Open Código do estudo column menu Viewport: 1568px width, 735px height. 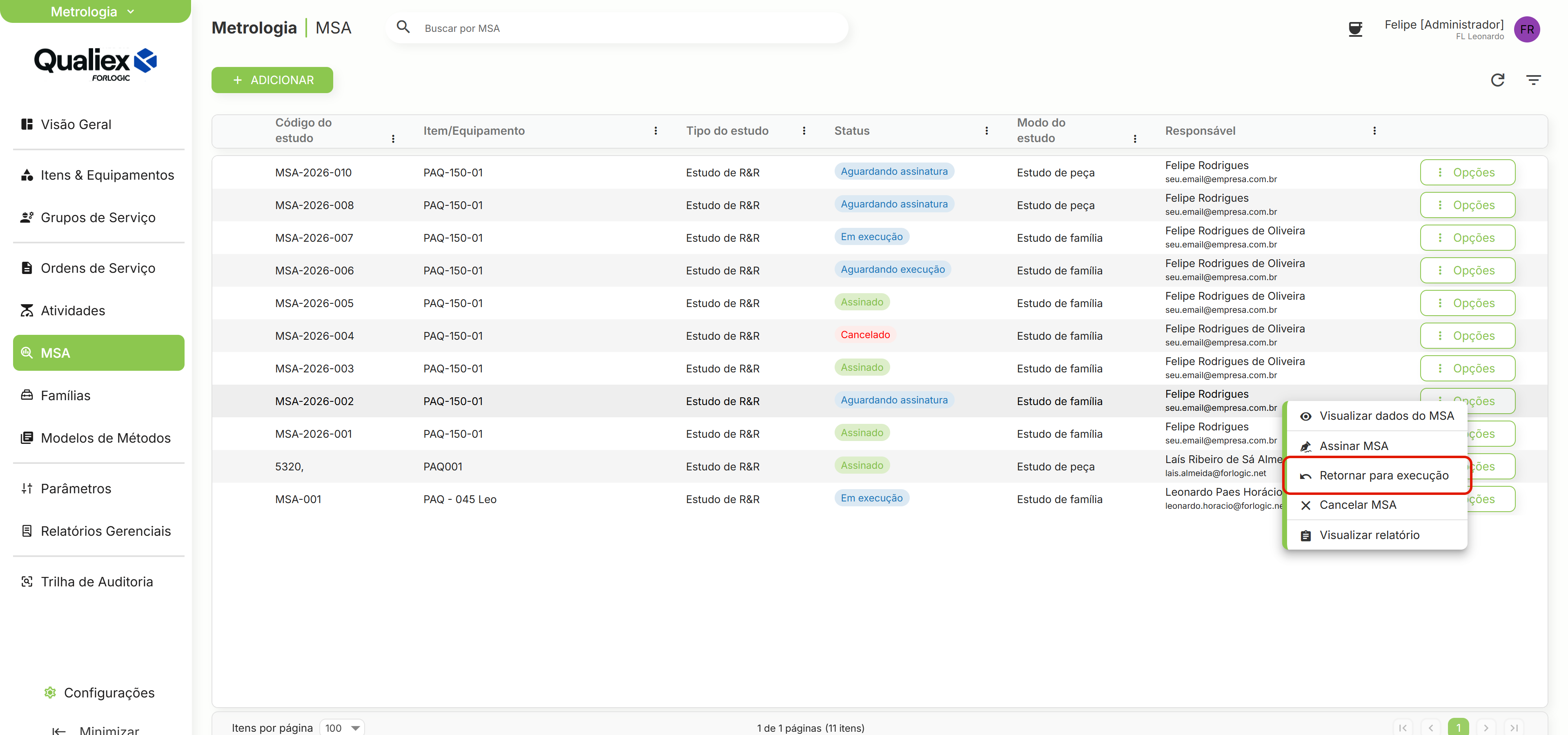[393, 139]
